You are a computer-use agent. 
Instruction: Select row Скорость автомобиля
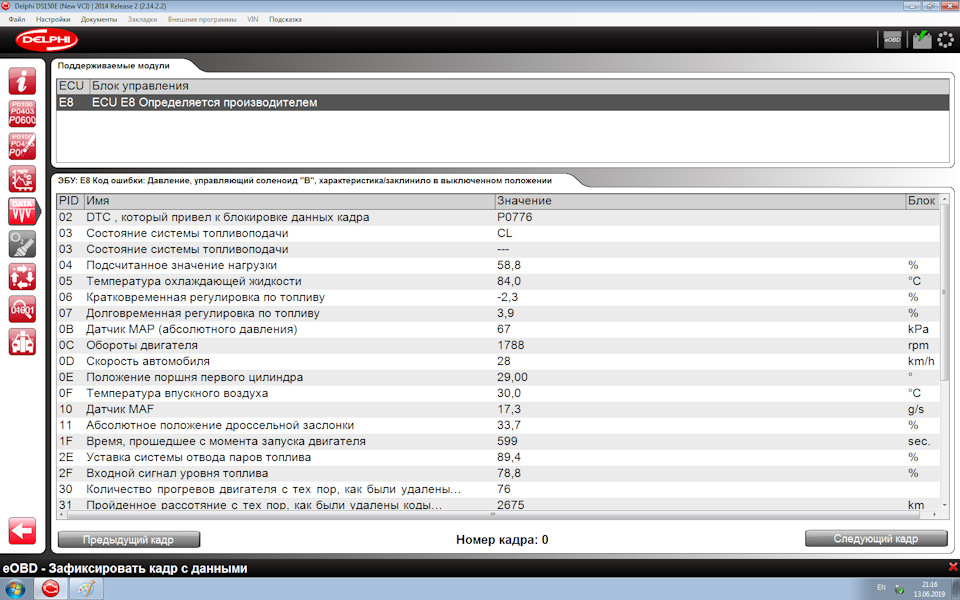[498, 361]
